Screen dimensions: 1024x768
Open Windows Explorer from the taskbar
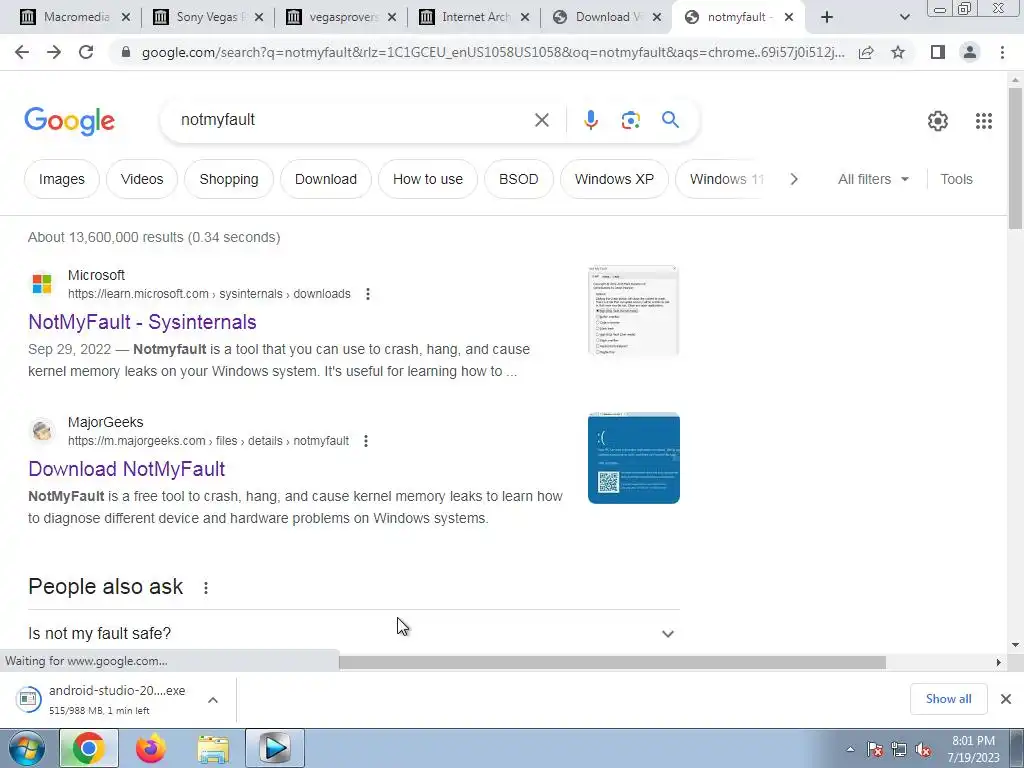213,748
